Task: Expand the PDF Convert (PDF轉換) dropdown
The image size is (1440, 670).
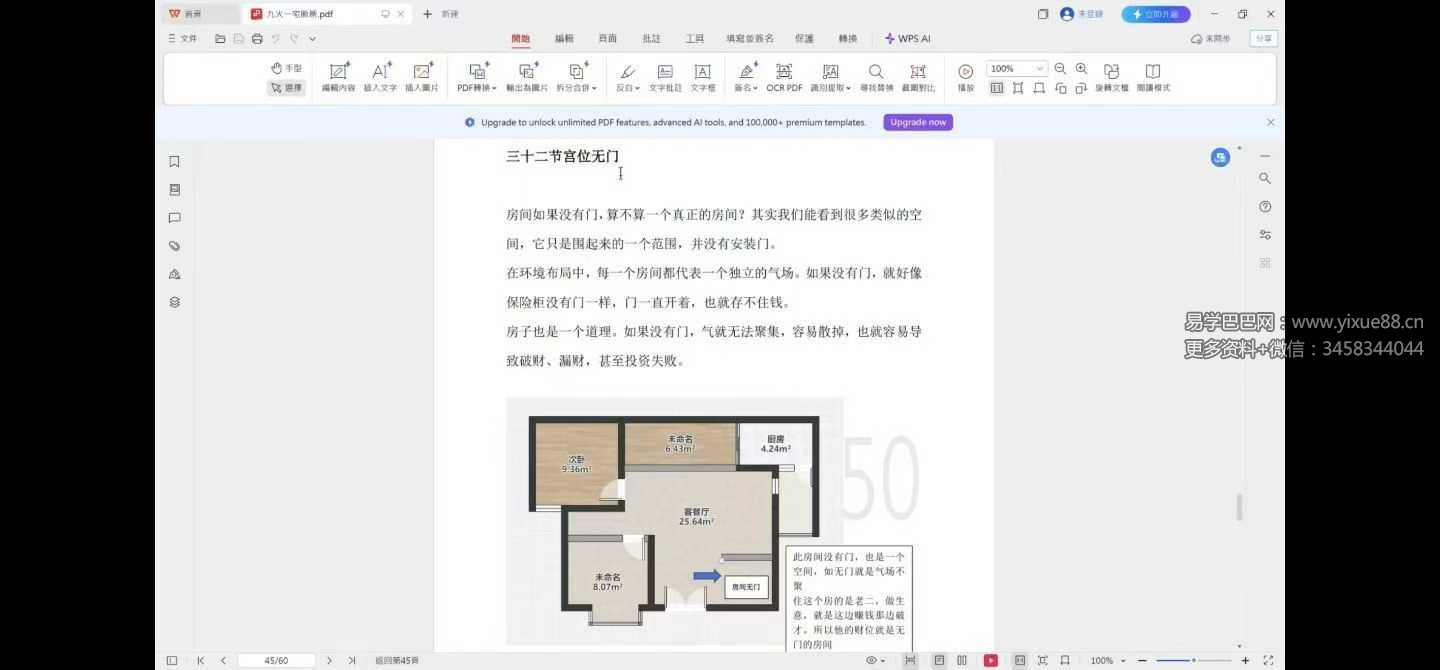Action: [x=478, y=76]
